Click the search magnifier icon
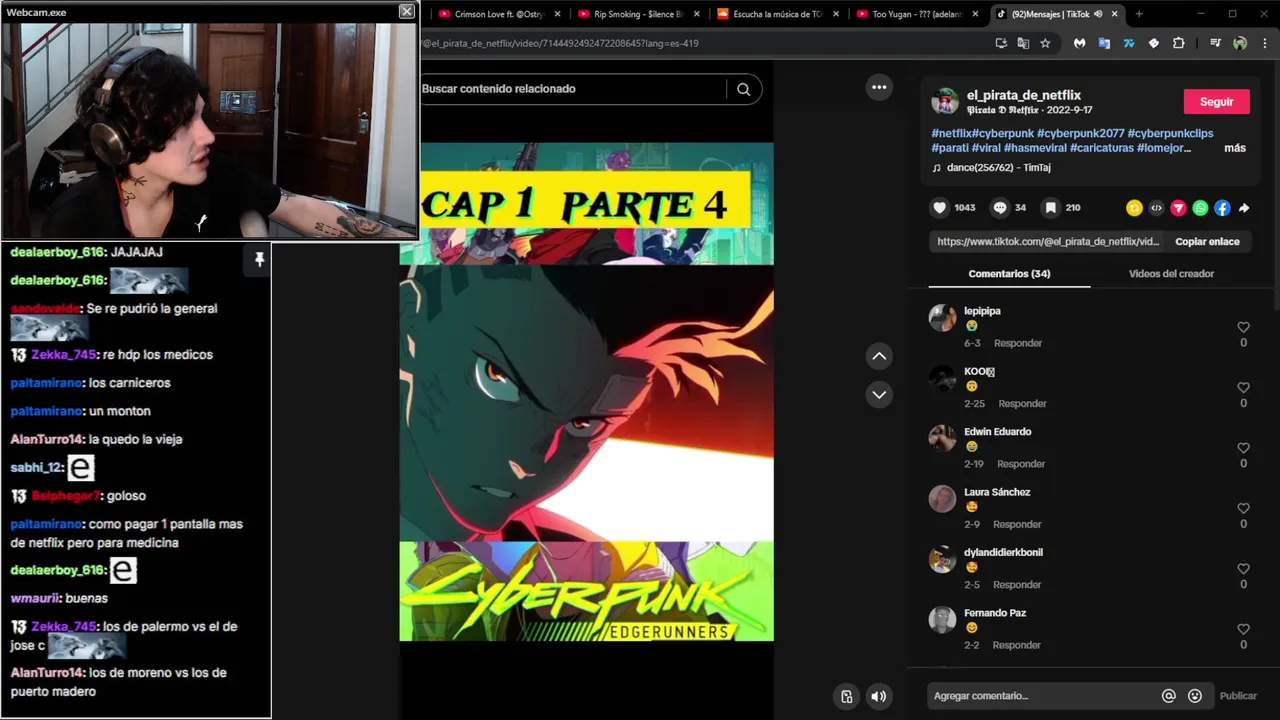Image resolution: width=1280 pixels, height=720 pixels. (743, 89)
